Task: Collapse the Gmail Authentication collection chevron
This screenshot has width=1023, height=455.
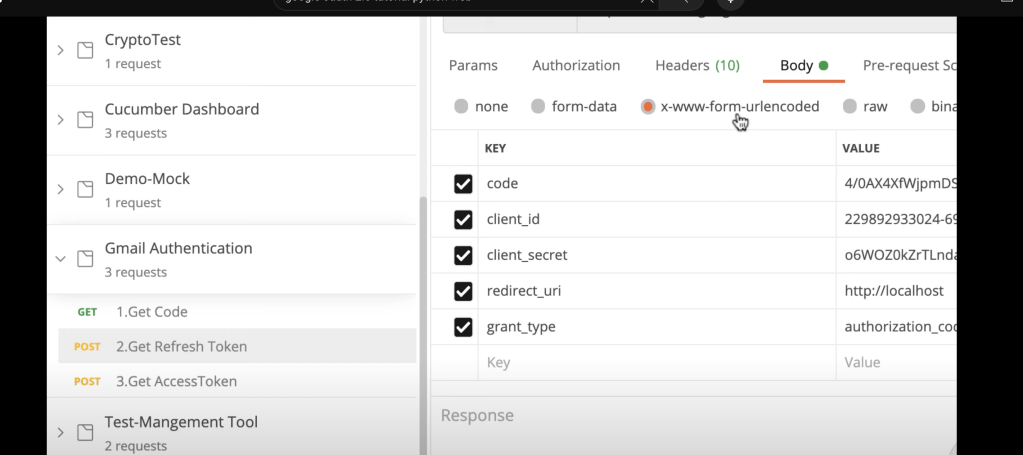Action: click(x=61, y=259)
